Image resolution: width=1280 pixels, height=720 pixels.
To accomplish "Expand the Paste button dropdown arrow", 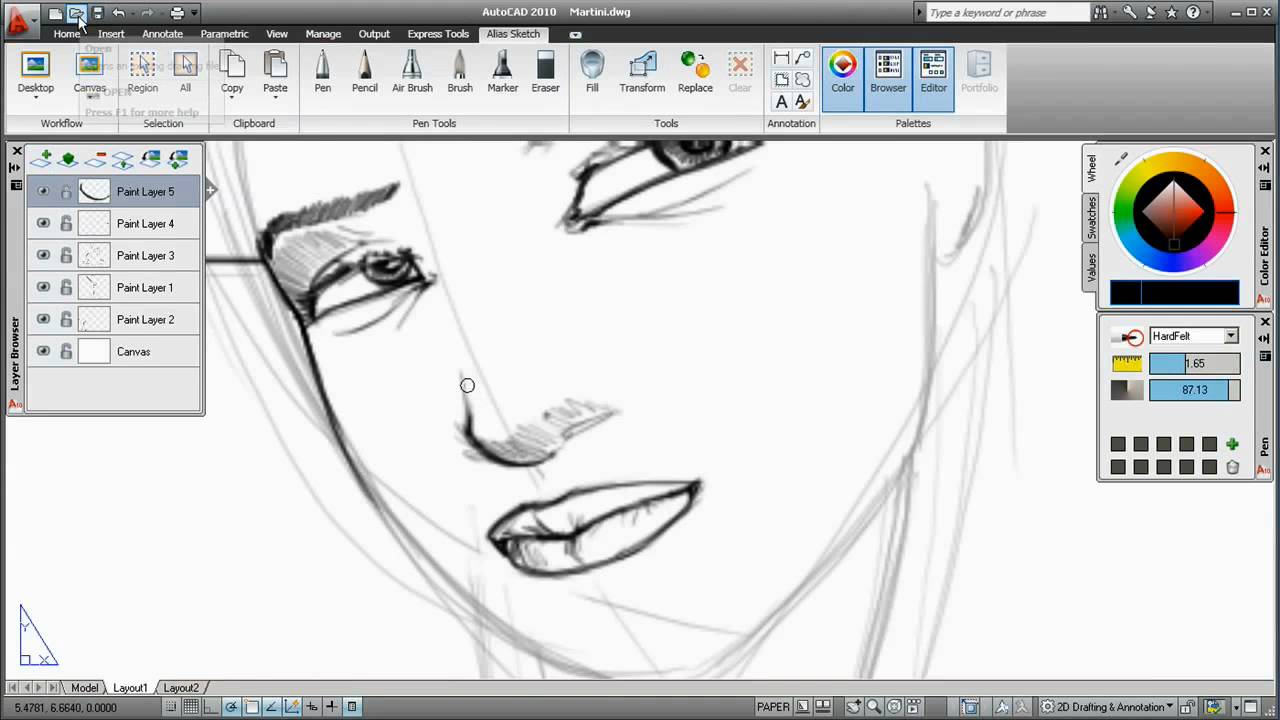I will click(x=275, y=99).
